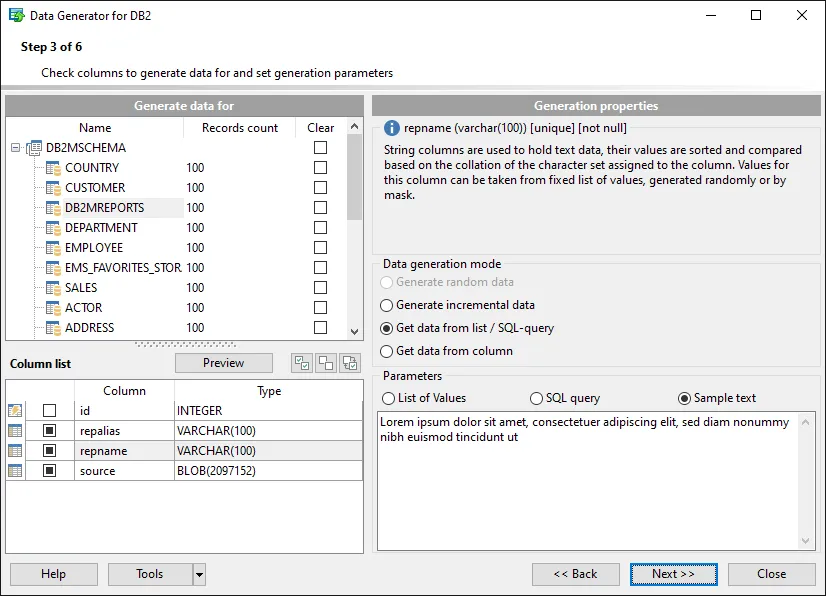The width and height of the screenshot is (826, 596).
Task: Click the COUNTRY table icon
Action: [53, 168]
